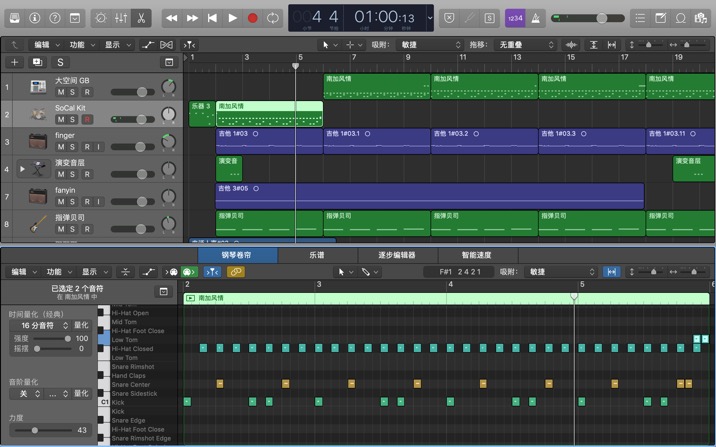Screen dimensions: 716x447
Task: Toggle the Cycle loop button
Action: (273, 18)
